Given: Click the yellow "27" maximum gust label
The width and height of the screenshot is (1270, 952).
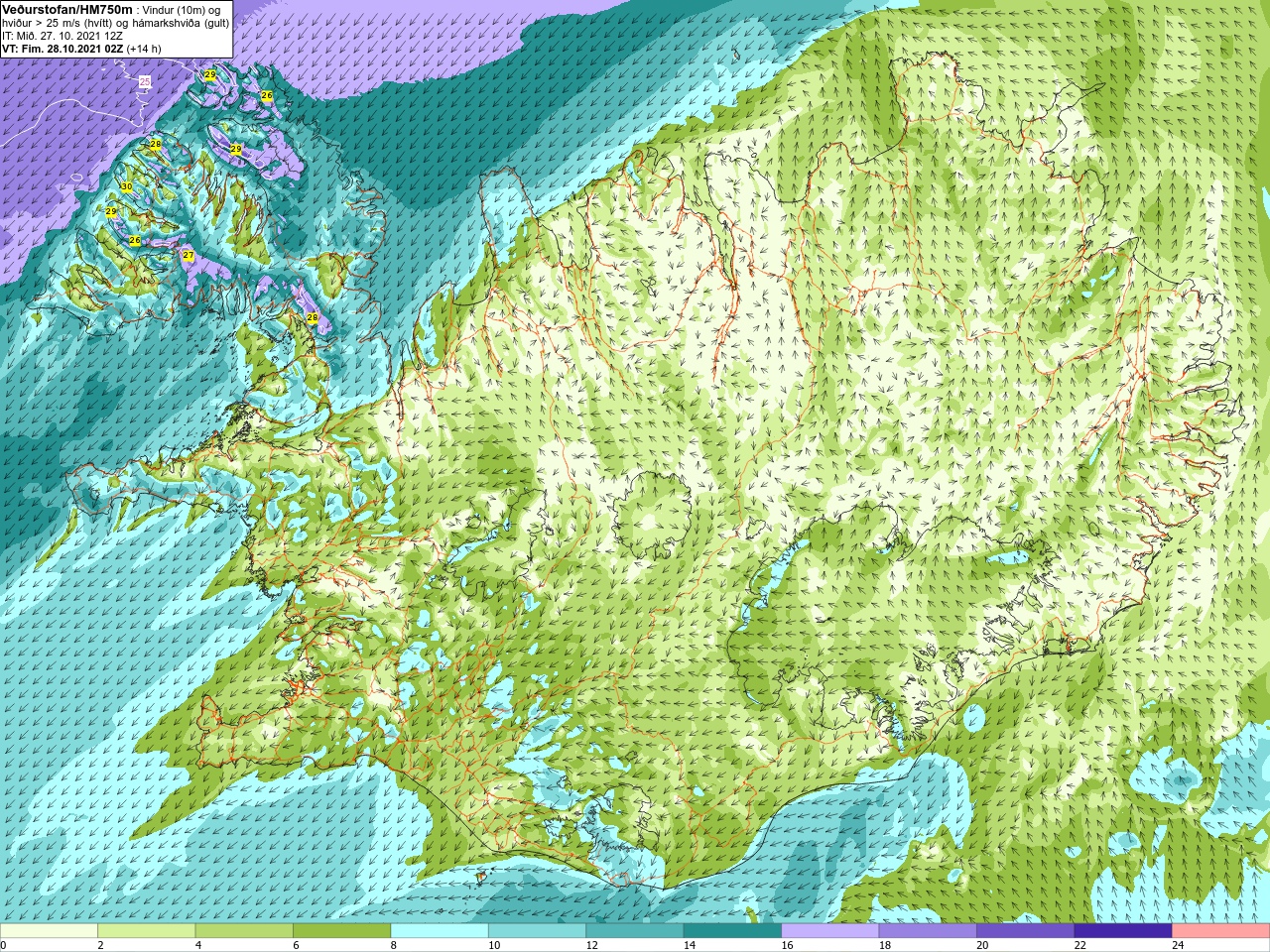Looking at the screenshot, I should [188, 255].
